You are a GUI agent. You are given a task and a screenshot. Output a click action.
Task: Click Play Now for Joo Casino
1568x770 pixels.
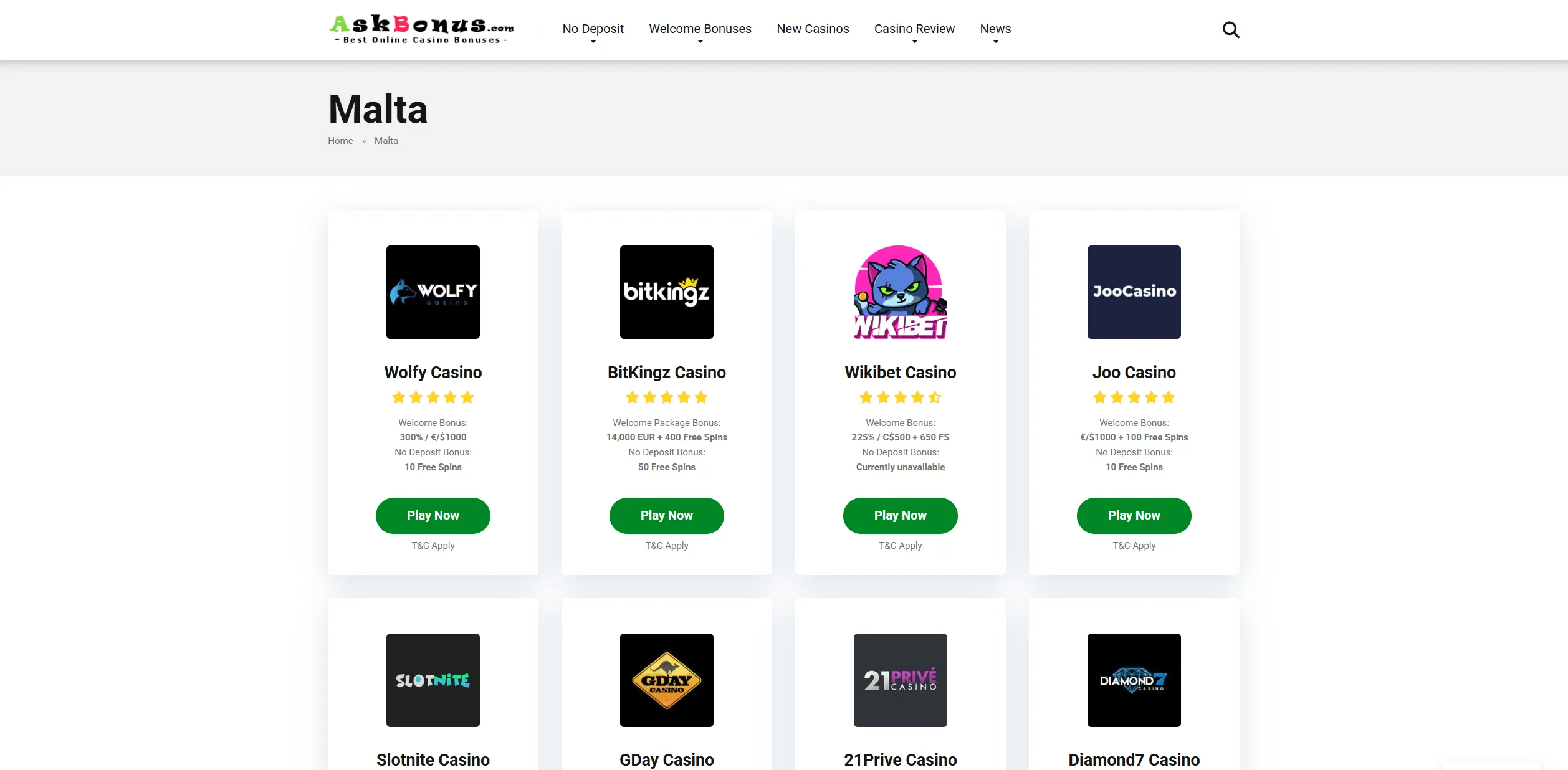point(1134,516)
